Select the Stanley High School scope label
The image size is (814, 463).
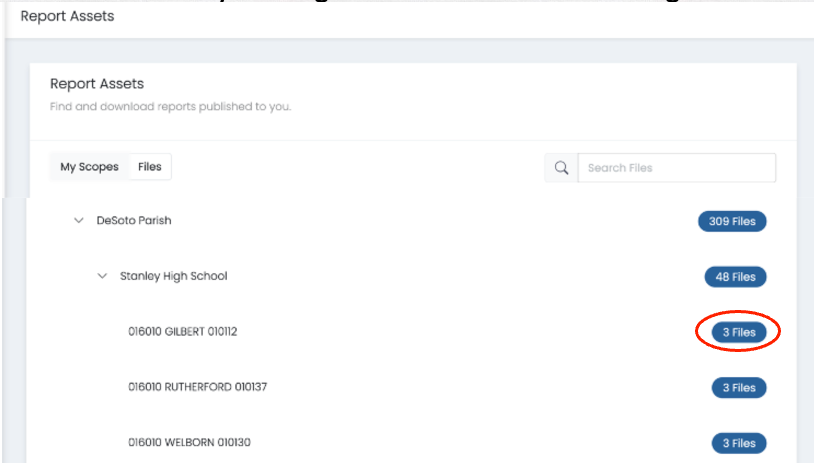tap(173, 276)
